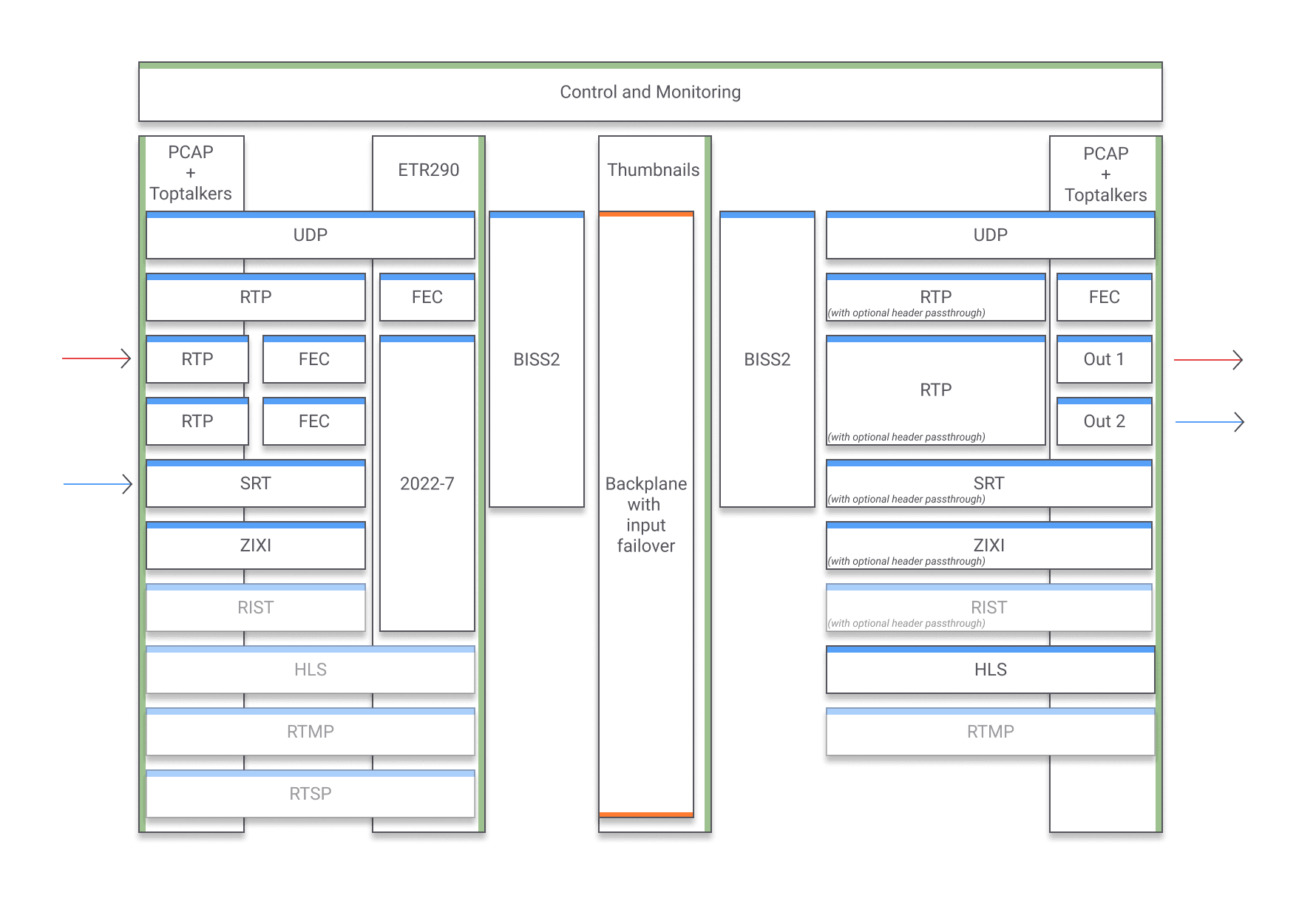Screen dimensions: 1316x915
Task: Click the left PCAP + Toptalkers block
Action: [x=191, y=173]
